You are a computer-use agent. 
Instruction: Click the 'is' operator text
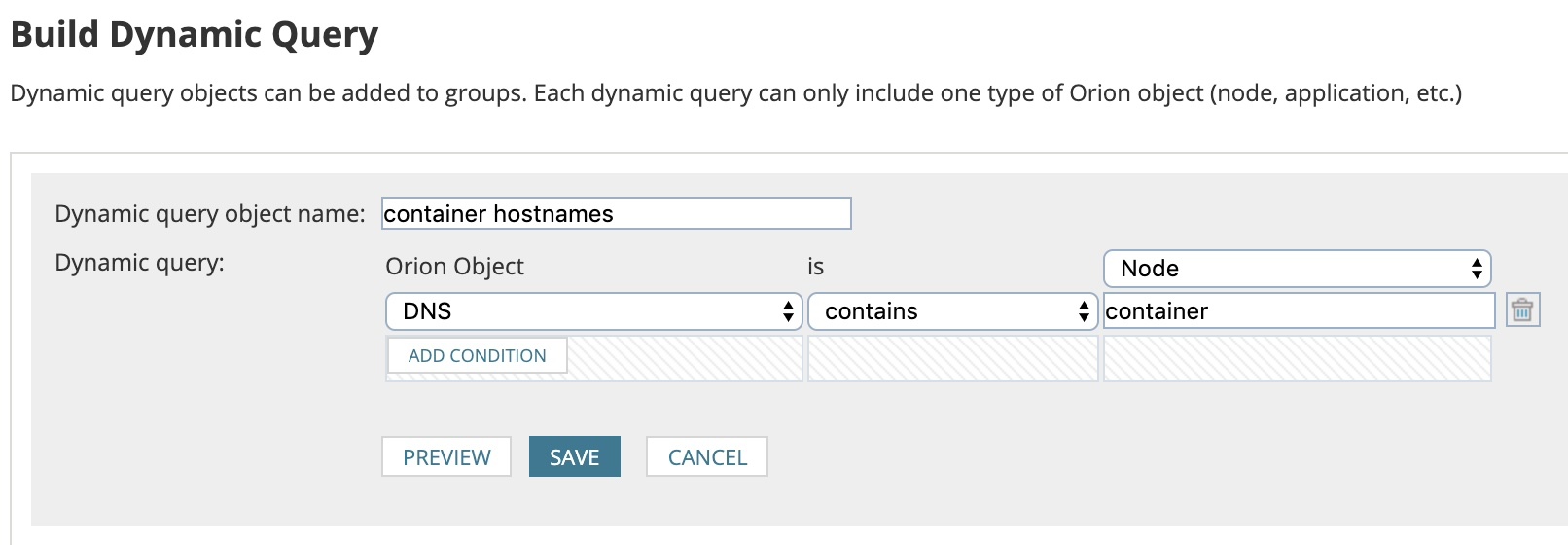(x=815, y=267)
